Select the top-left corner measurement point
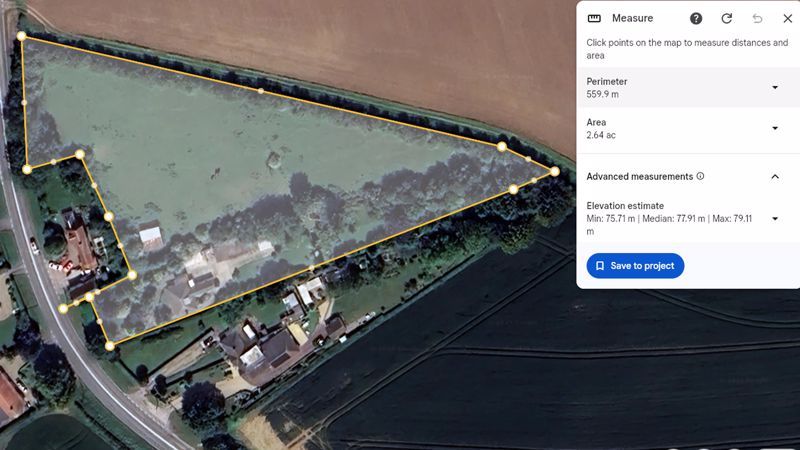This screenshot has width=800, height=450. click(x=21, y=36)
